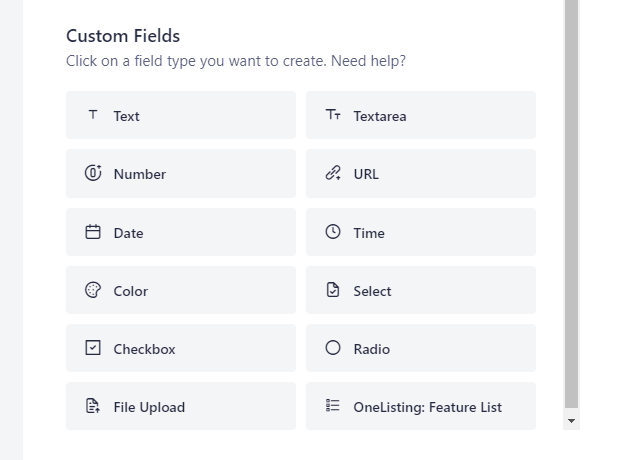Image resolution: width=628 pixels, height=460 pixels.
Task: Click the Textarea field icon
Action: [x=333, y=115]
